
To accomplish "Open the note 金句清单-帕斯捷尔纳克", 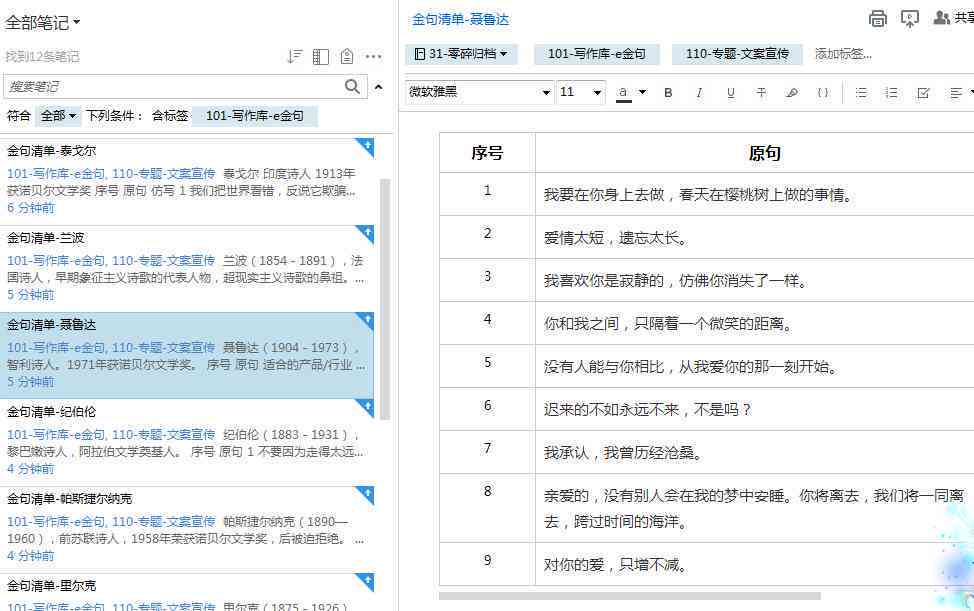I will pos(186,529).
